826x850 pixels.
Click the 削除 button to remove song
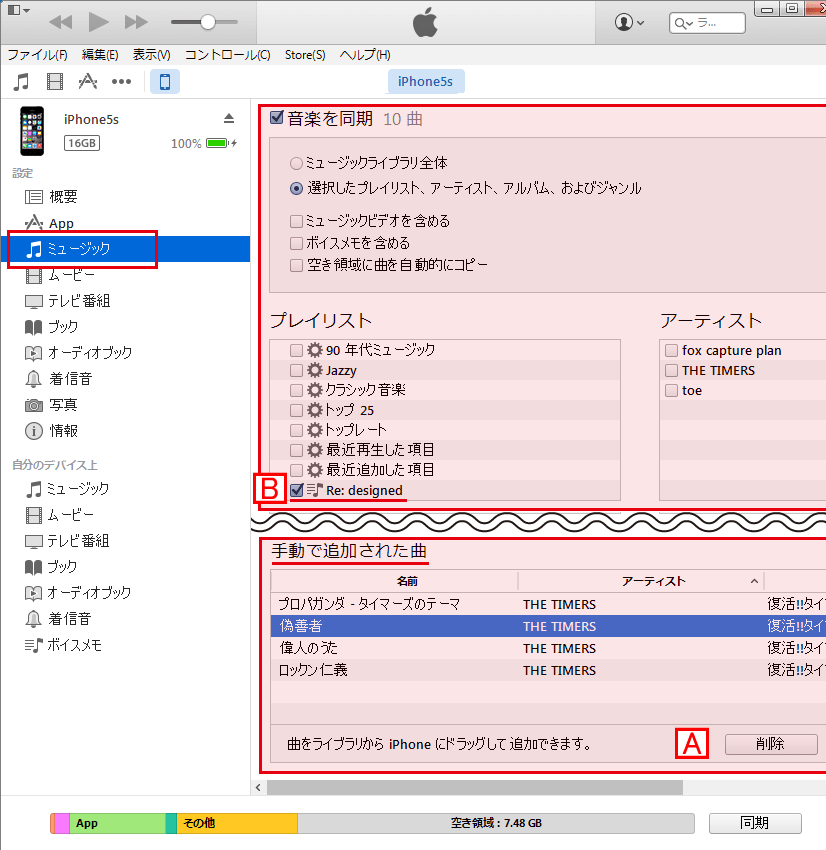pos(771,745)
